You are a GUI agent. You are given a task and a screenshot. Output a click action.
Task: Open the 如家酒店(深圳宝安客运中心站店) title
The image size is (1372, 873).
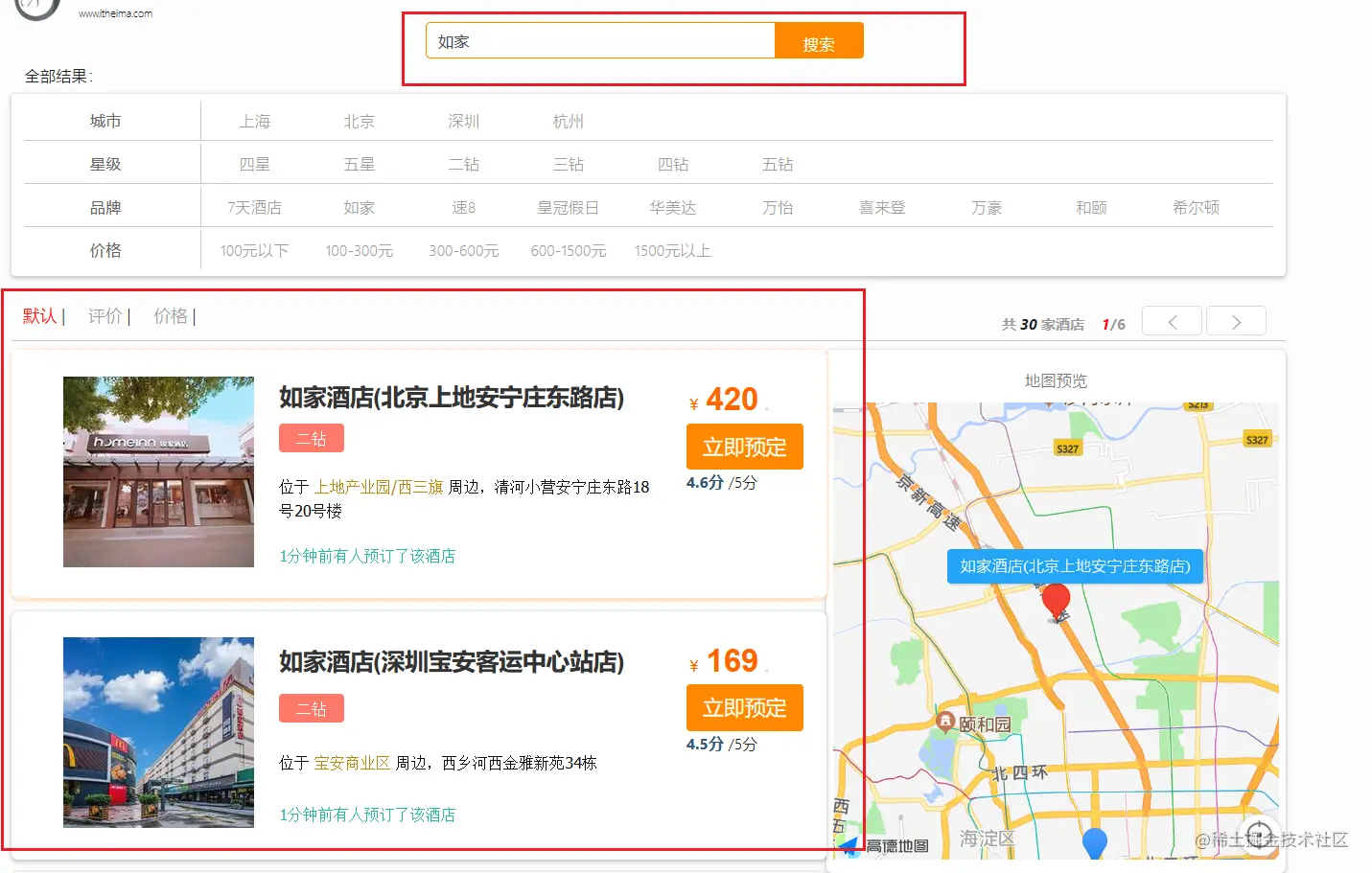[452, 662]
